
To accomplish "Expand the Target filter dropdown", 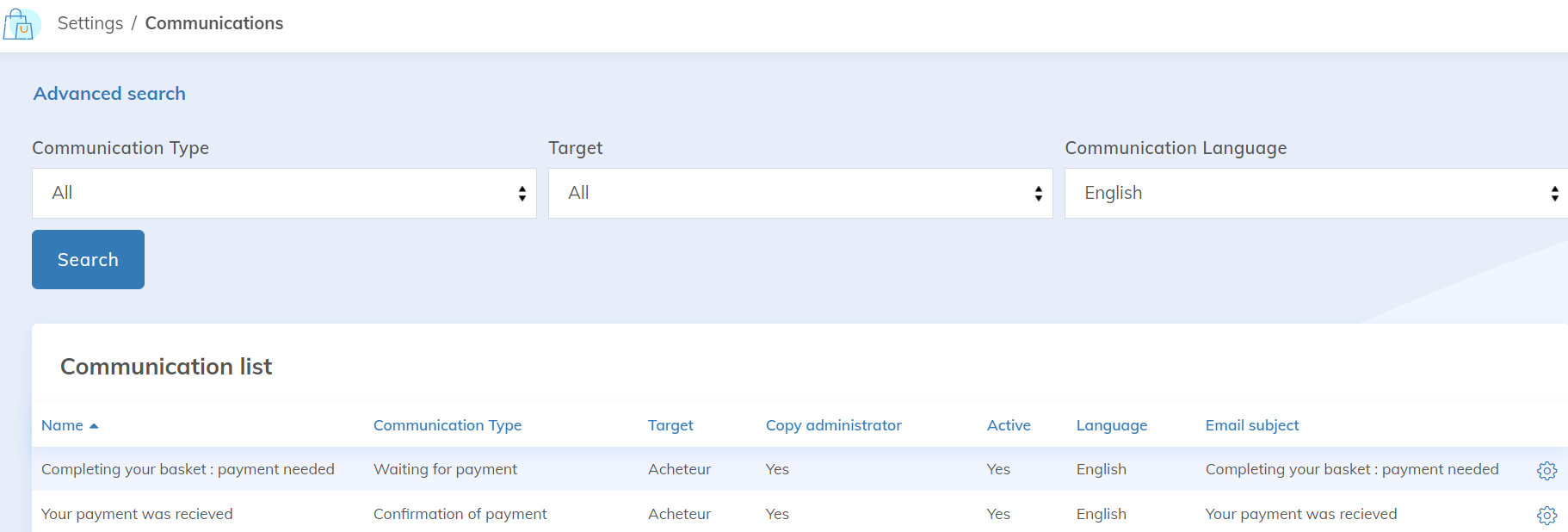I will point(800,194).
